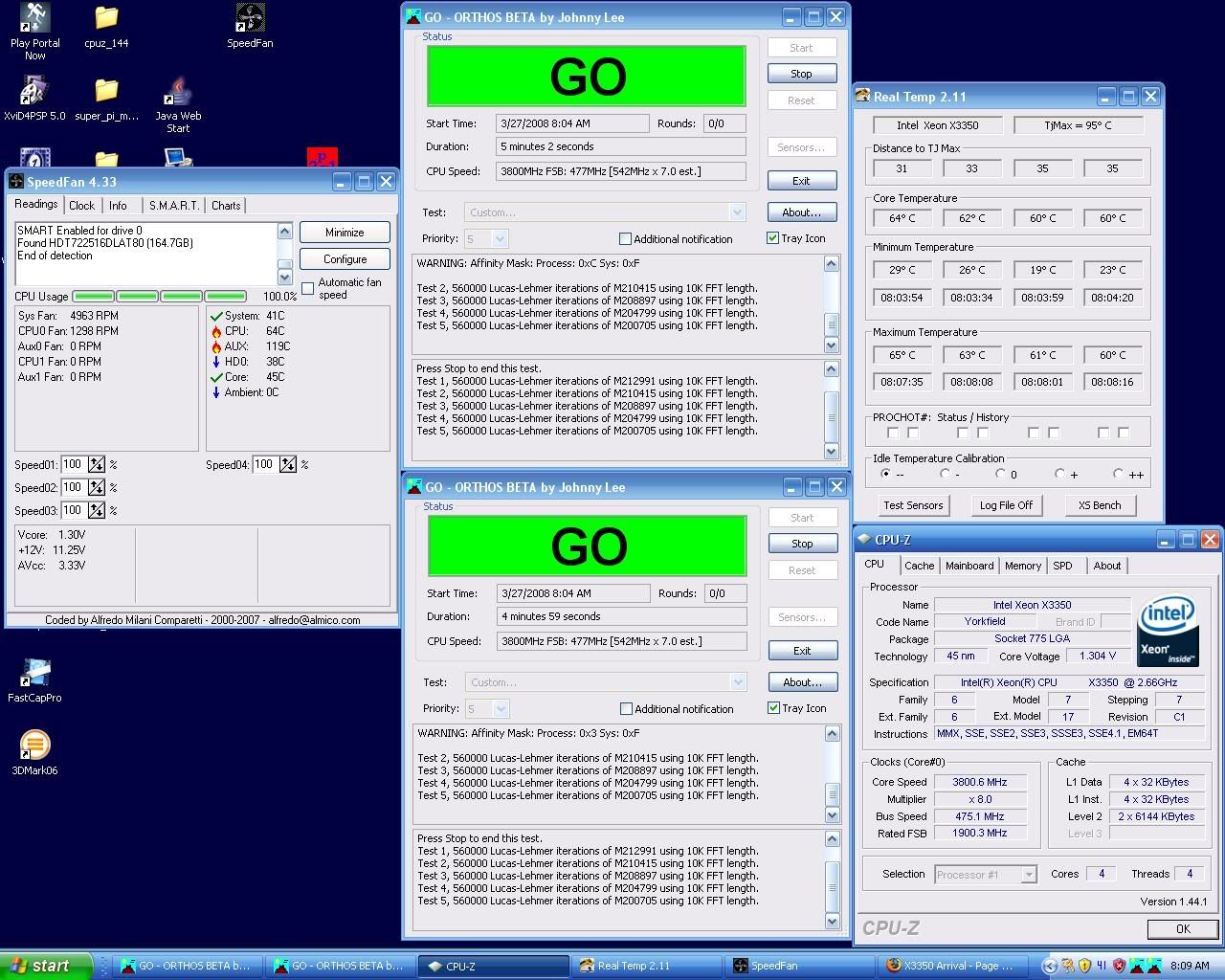The width and height of the screenshot is (1225, 980).
Task: Uncheck Tray Icon in ORTHOS running 5 minutes 2 seconds
Action: tap(772, 238)
